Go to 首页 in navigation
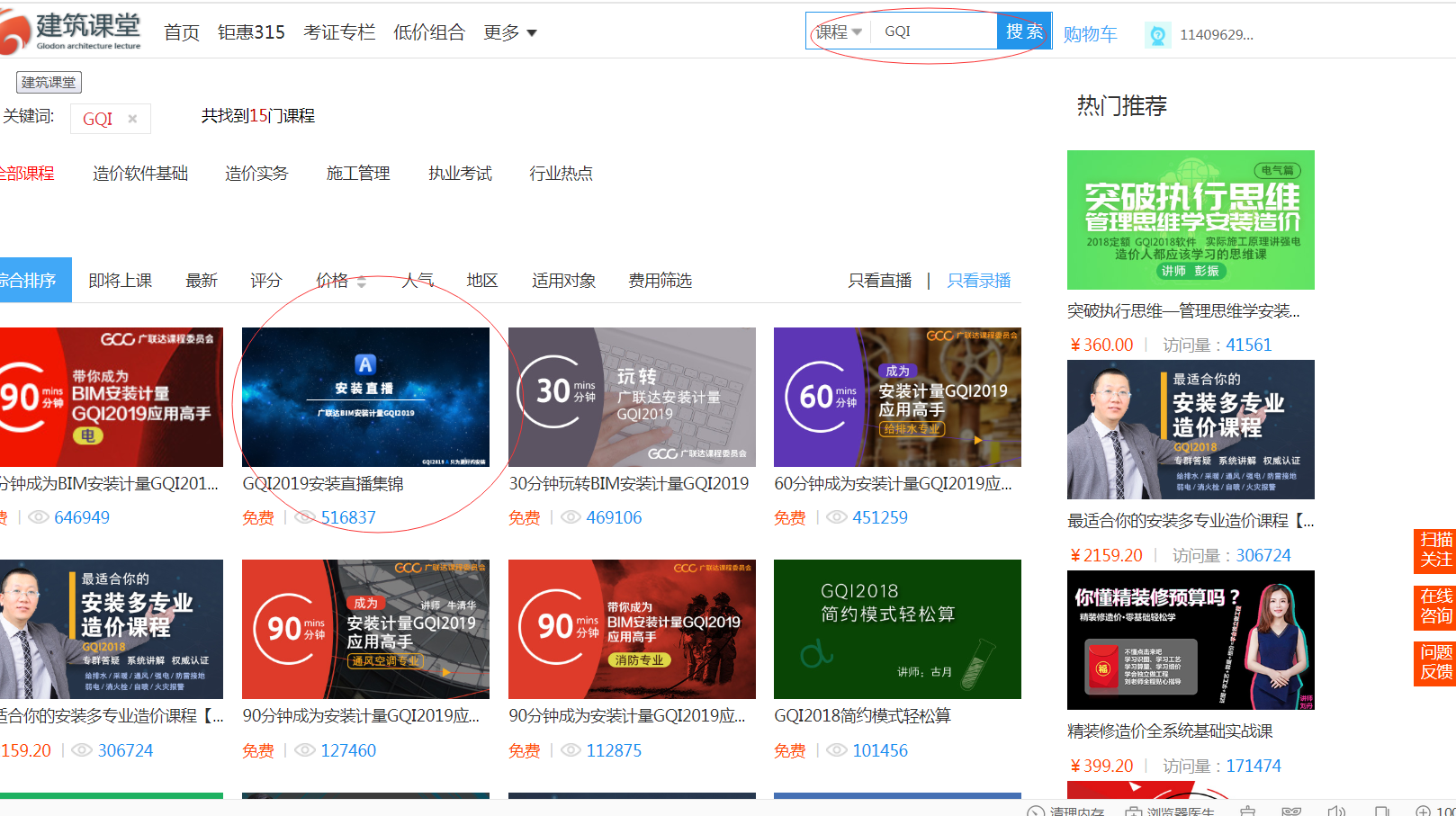Viewport: 1456px width, 816px height. click(182, 32)
